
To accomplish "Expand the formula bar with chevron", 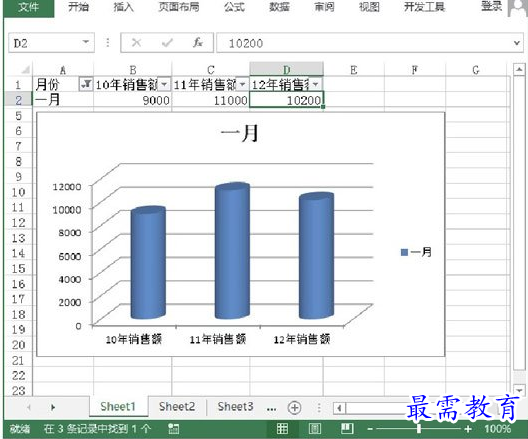I will (x=517, y=43).
